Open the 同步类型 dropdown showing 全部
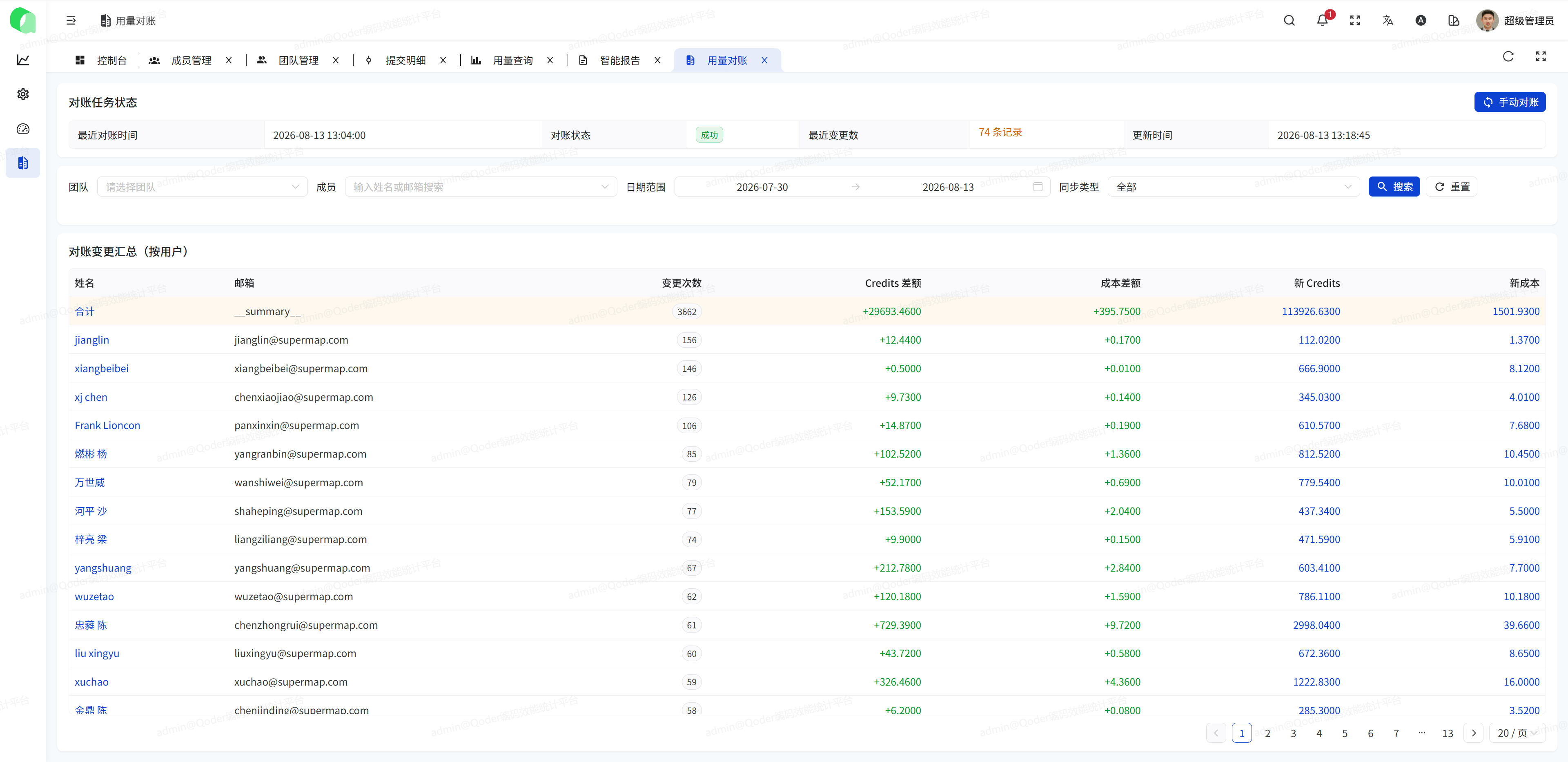Image resolution: width=1568 pixels, height=762 pixels. coord(1234,187)
